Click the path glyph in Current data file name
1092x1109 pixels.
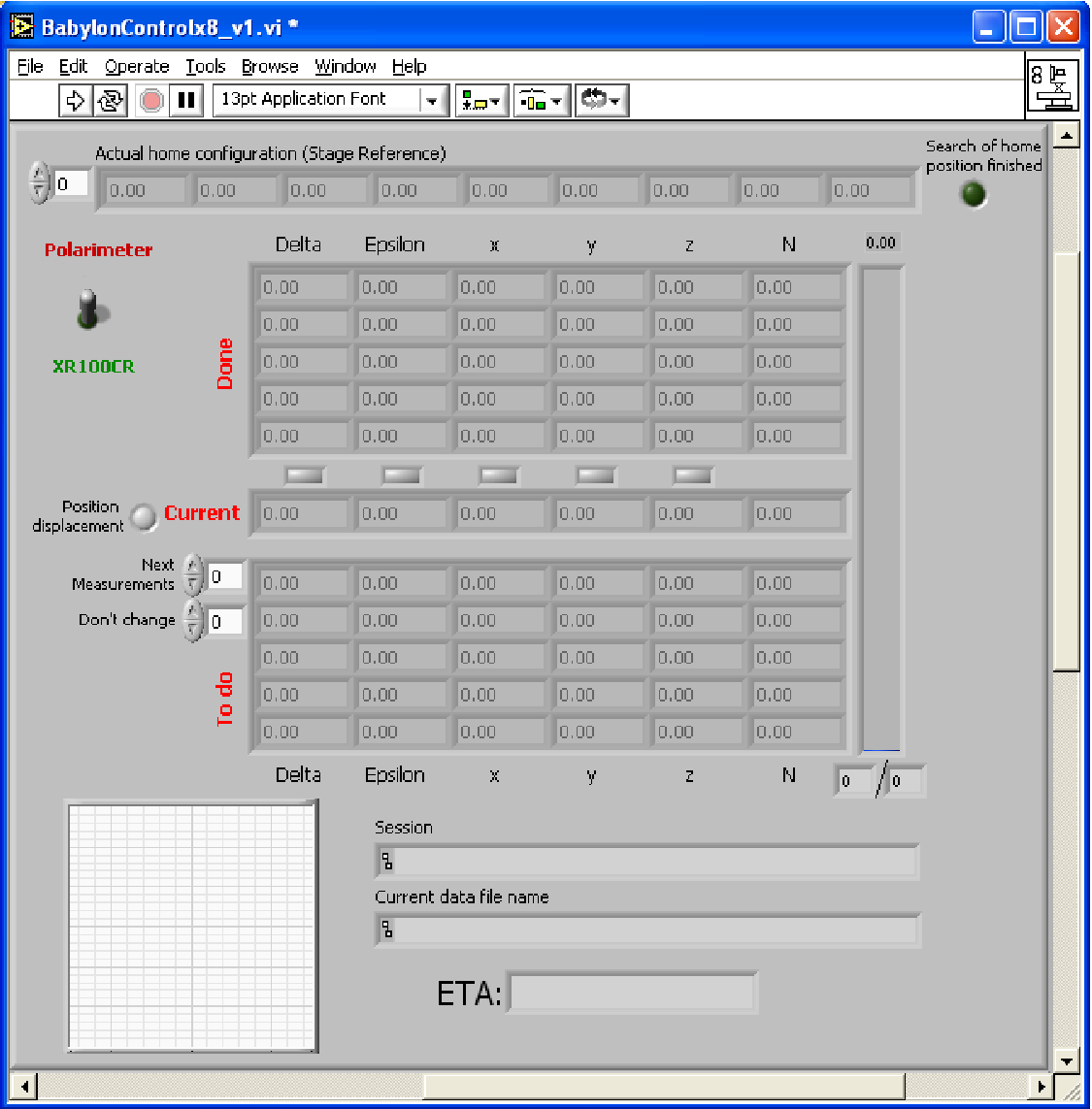pyautogui.click(x=387, y=930)
